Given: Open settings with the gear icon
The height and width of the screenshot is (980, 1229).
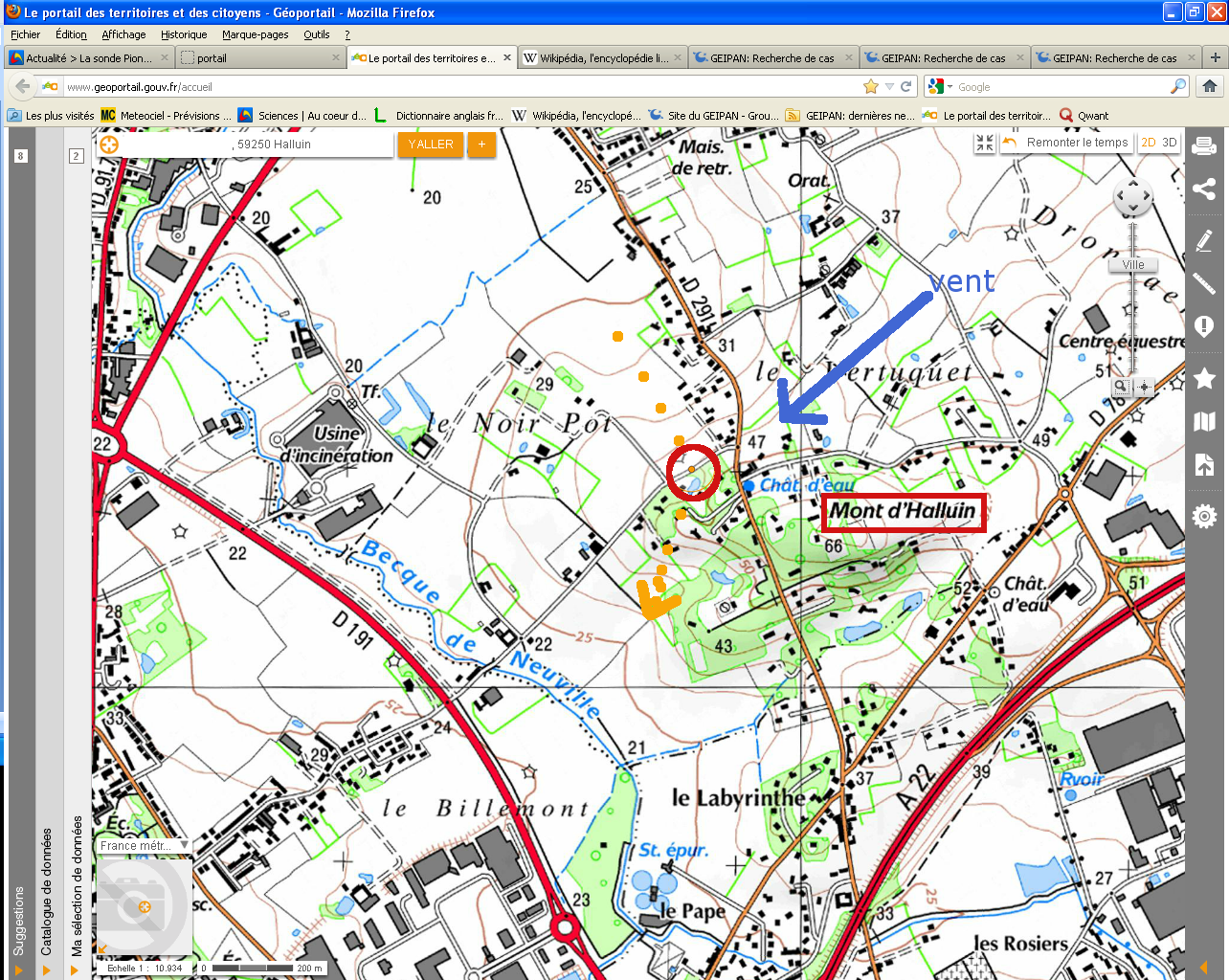Looking at the screenshot, I should (x=1204, y=517).
